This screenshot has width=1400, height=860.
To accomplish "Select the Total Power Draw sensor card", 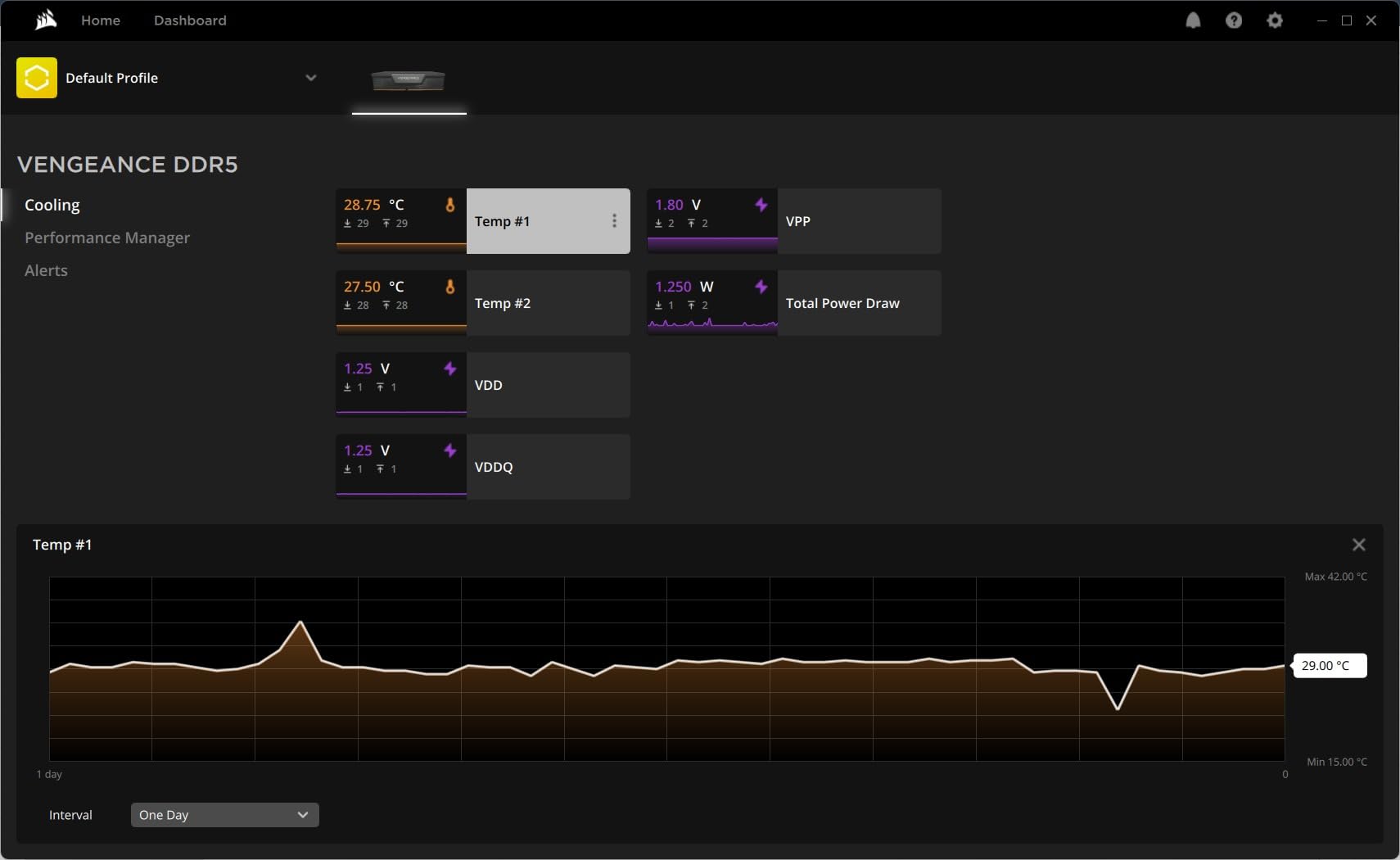I will click(x=794, y=303).
